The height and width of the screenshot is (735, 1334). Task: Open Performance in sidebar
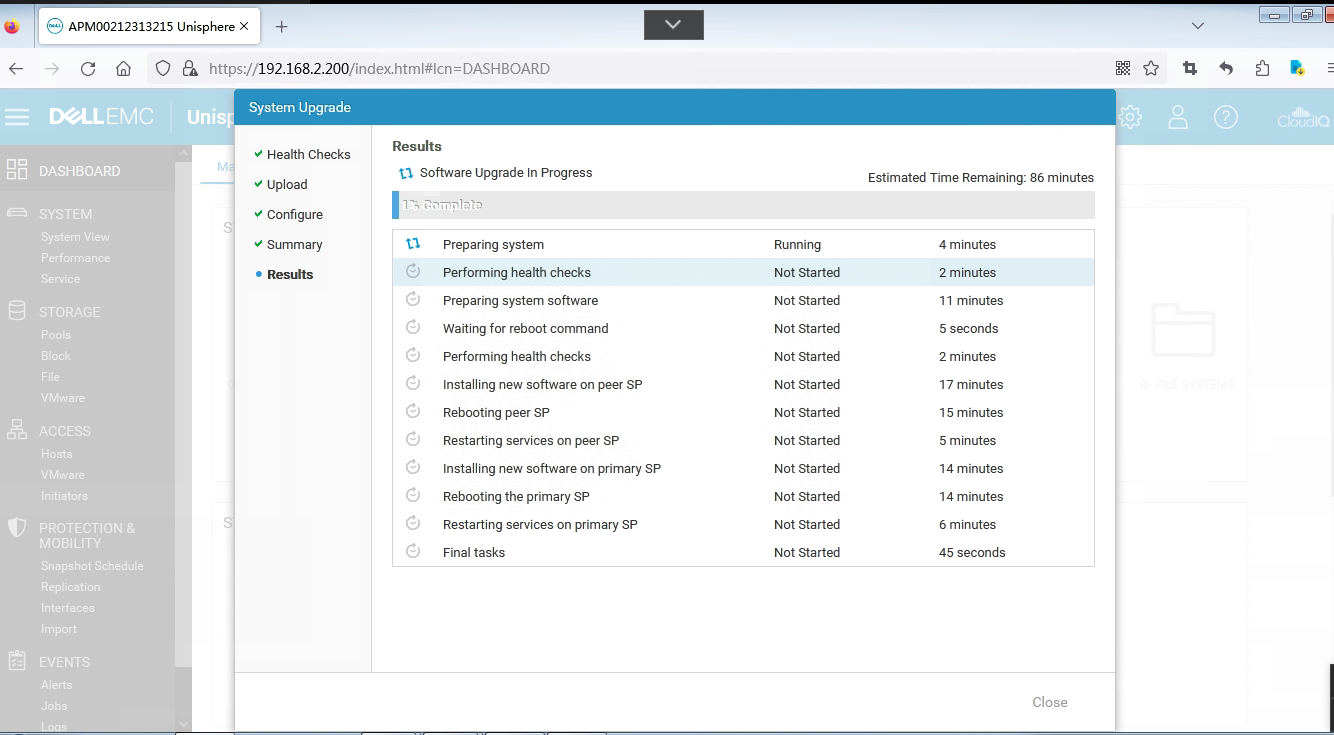pos(76,258)
